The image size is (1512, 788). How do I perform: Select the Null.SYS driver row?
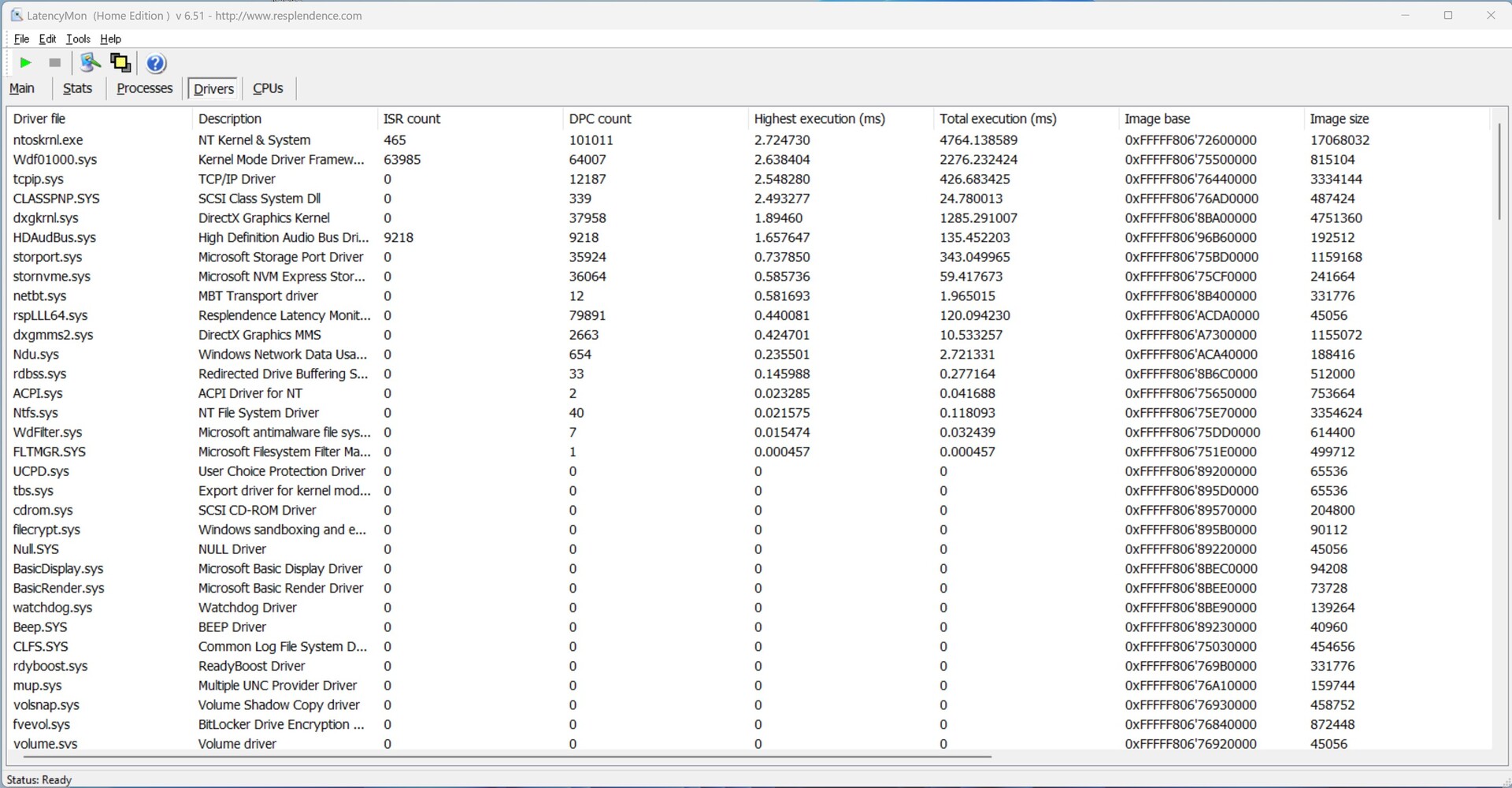click(748, 549)
